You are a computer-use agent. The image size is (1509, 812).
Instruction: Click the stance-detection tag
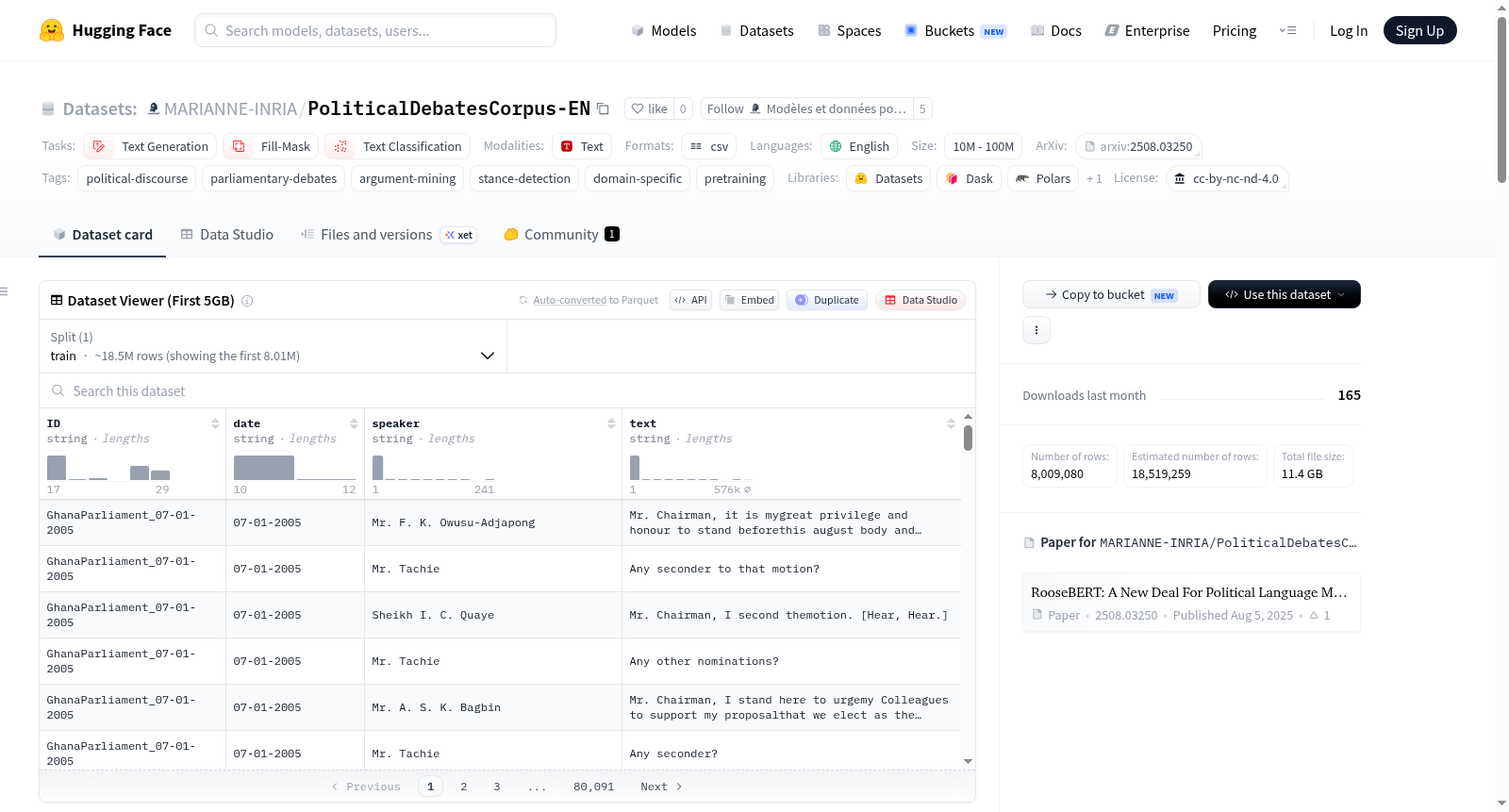pyautogui.click(x=524, y=178)
